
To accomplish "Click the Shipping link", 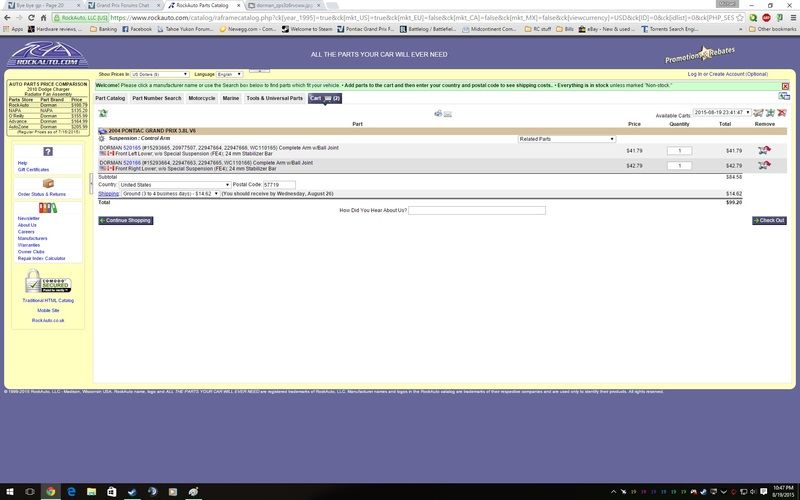I will click(x=108, y=194).
